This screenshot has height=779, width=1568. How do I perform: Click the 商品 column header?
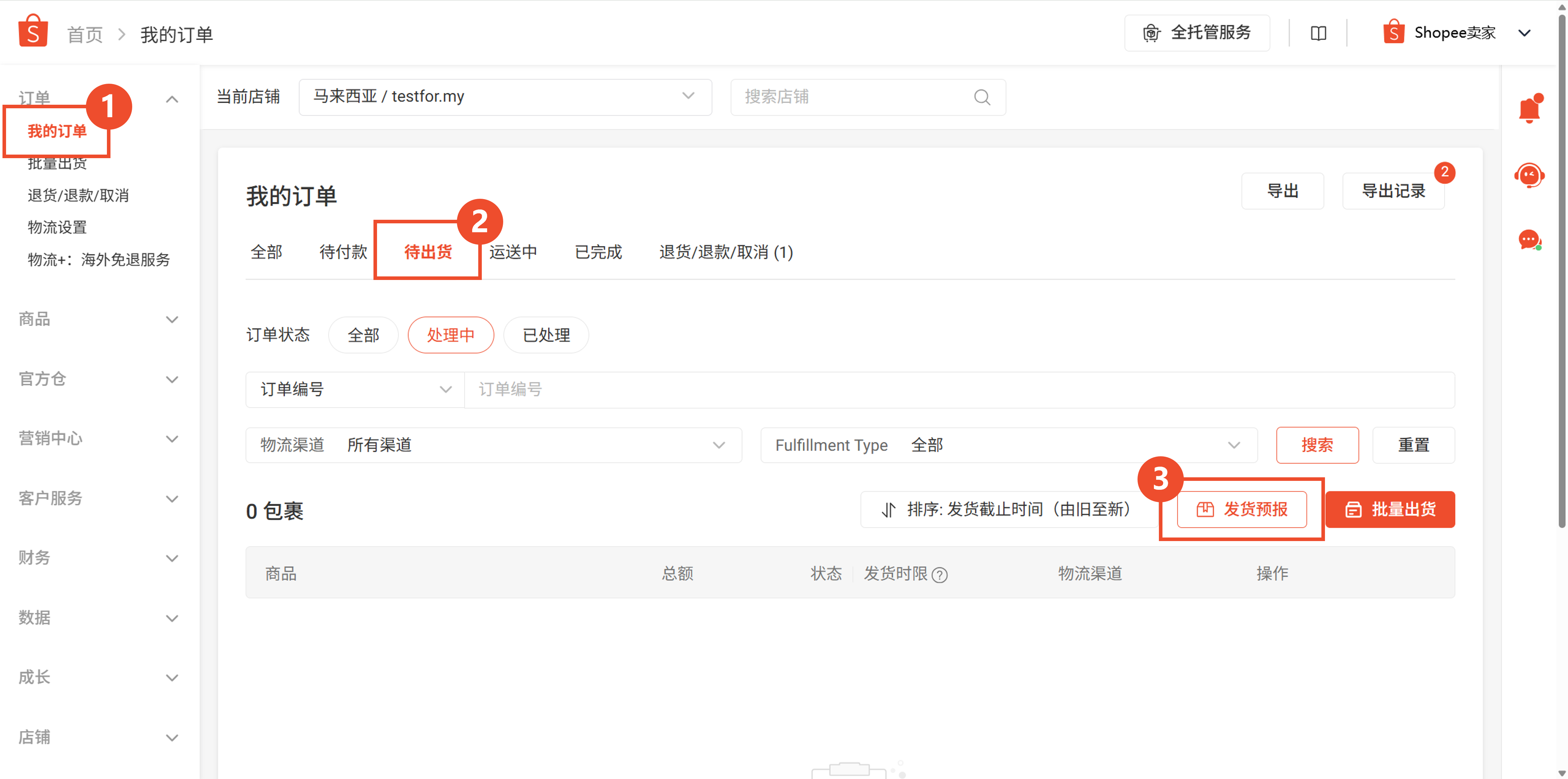tap(280, 573)
